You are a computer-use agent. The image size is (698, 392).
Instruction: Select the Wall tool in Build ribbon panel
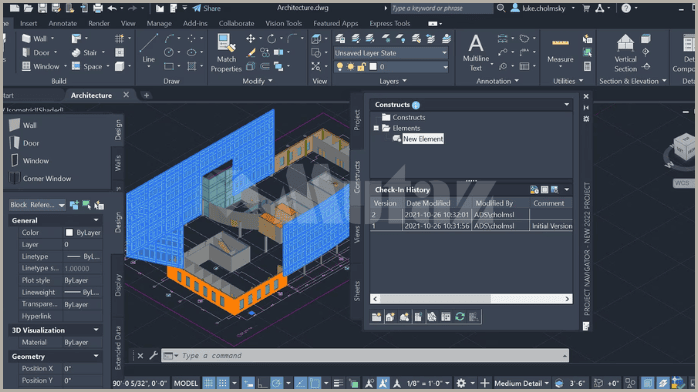pyautogui.click(x=34, y=38)
